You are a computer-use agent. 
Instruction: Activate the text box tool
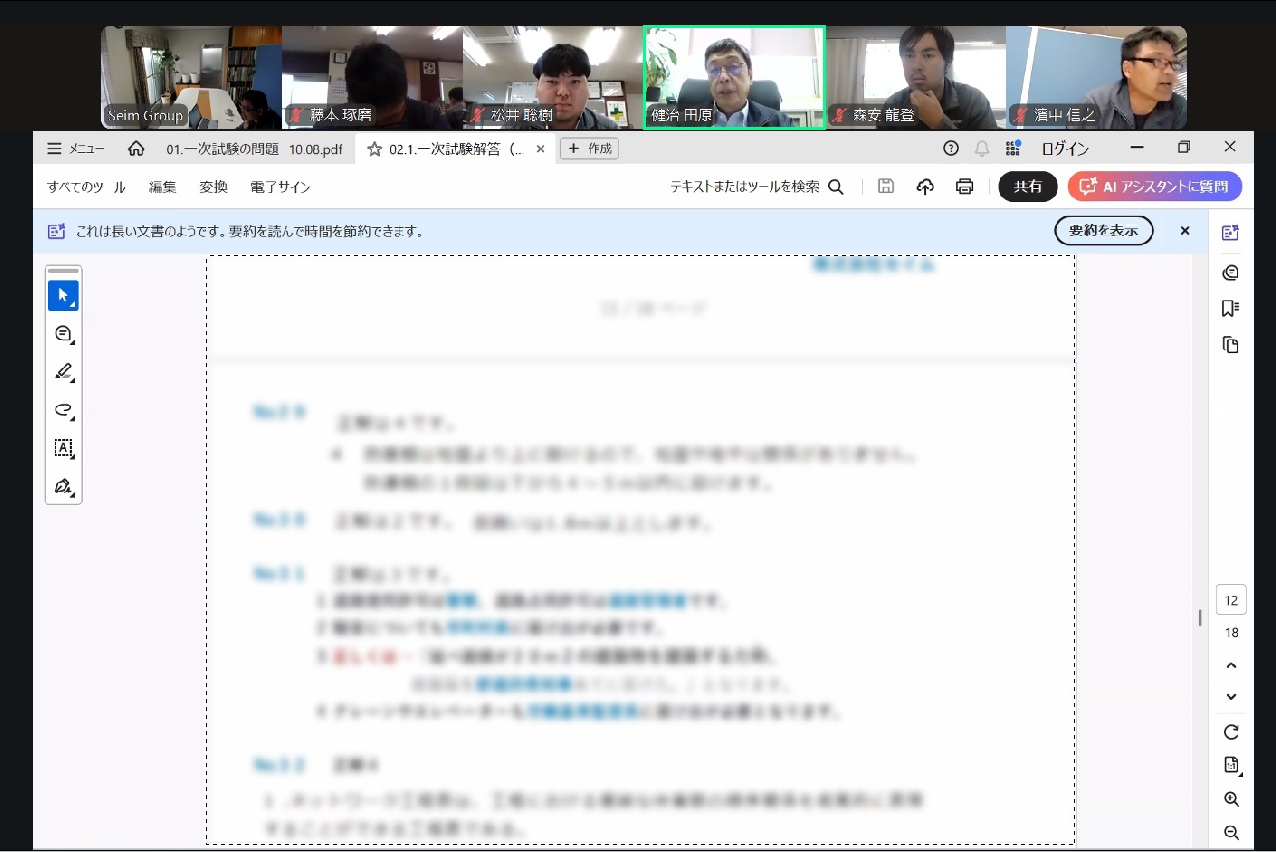[63, 448]
